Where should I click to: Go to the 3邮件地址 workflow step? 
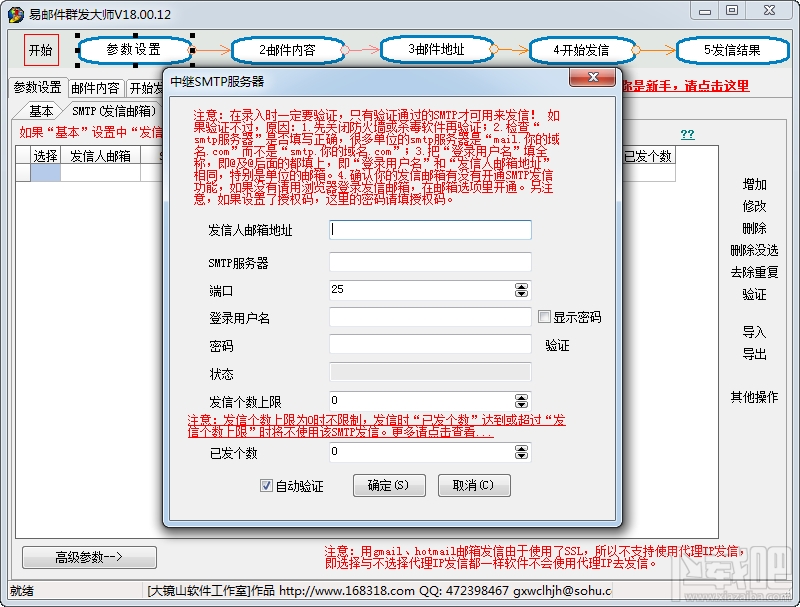coord(436,49)
